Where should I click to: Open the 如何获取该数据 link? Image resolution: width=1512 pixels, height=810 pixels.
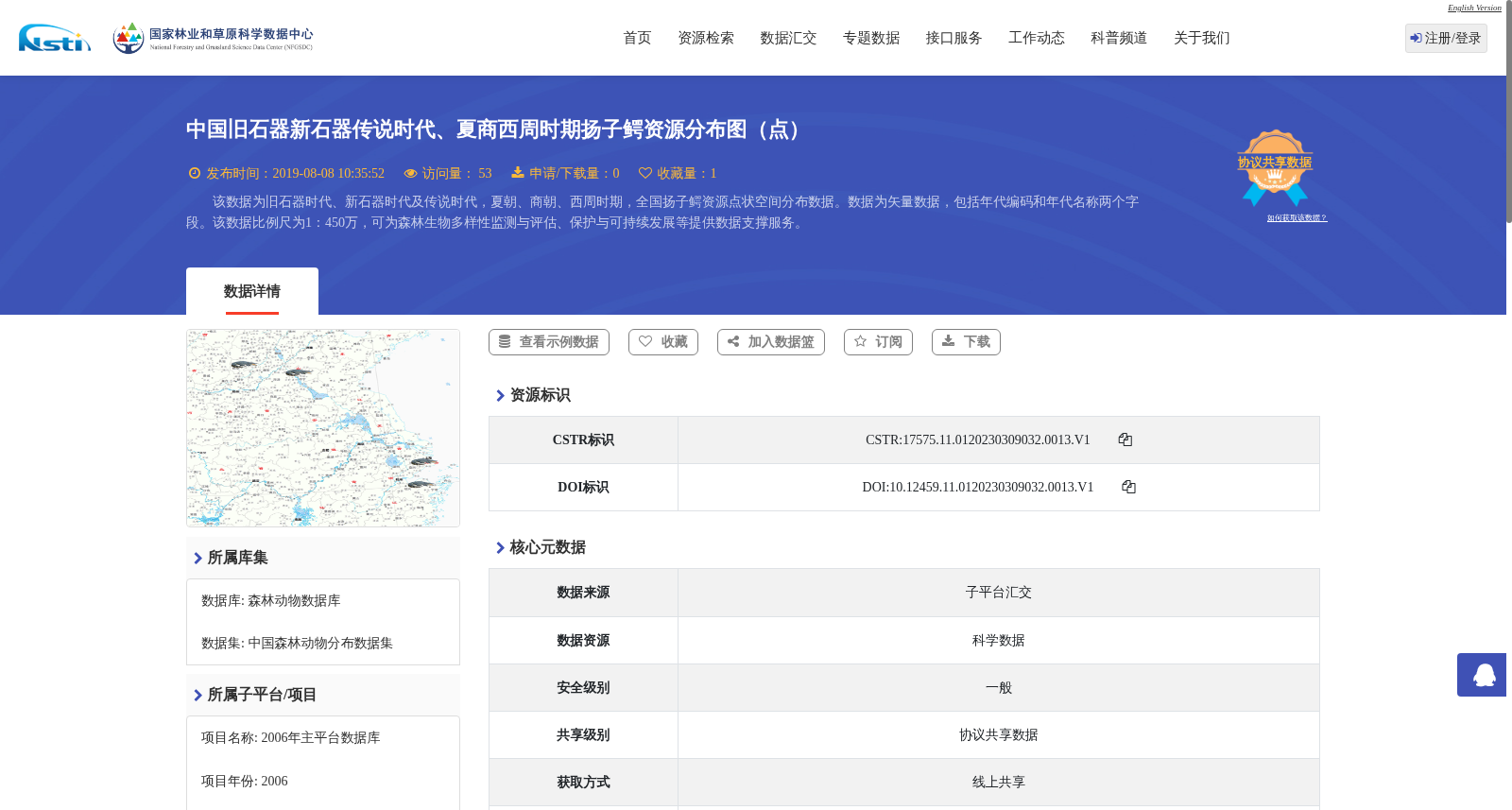(x=1297, y=218)
